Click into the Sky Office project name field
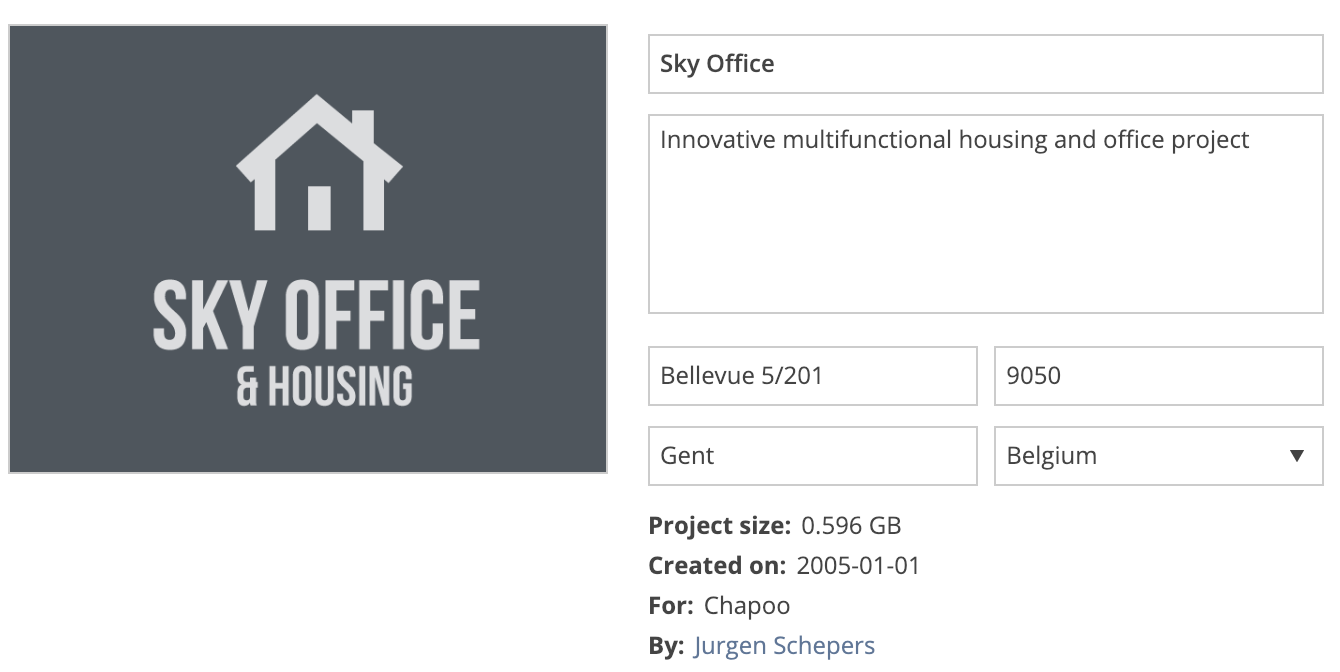 click(x=986, y=64)
